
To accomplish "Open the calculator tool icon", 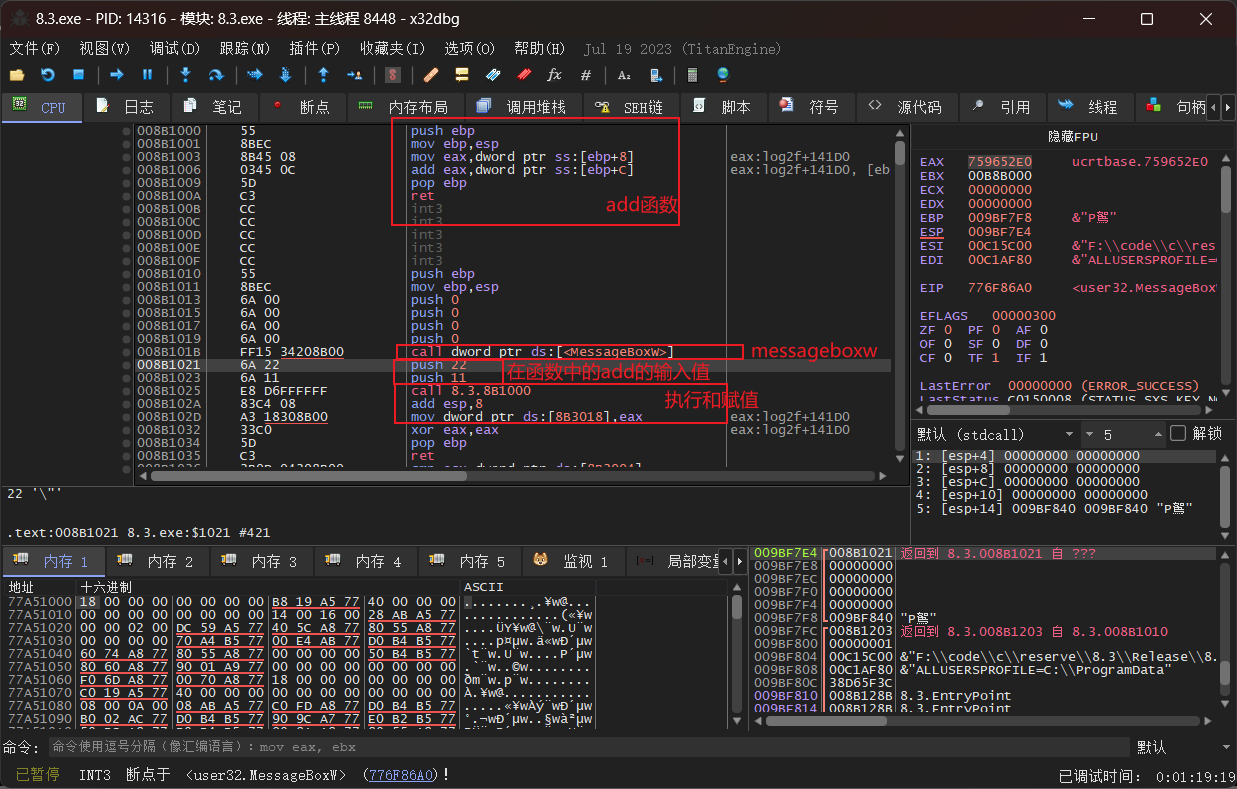I will pyautogui.click(x=691, y=75).
